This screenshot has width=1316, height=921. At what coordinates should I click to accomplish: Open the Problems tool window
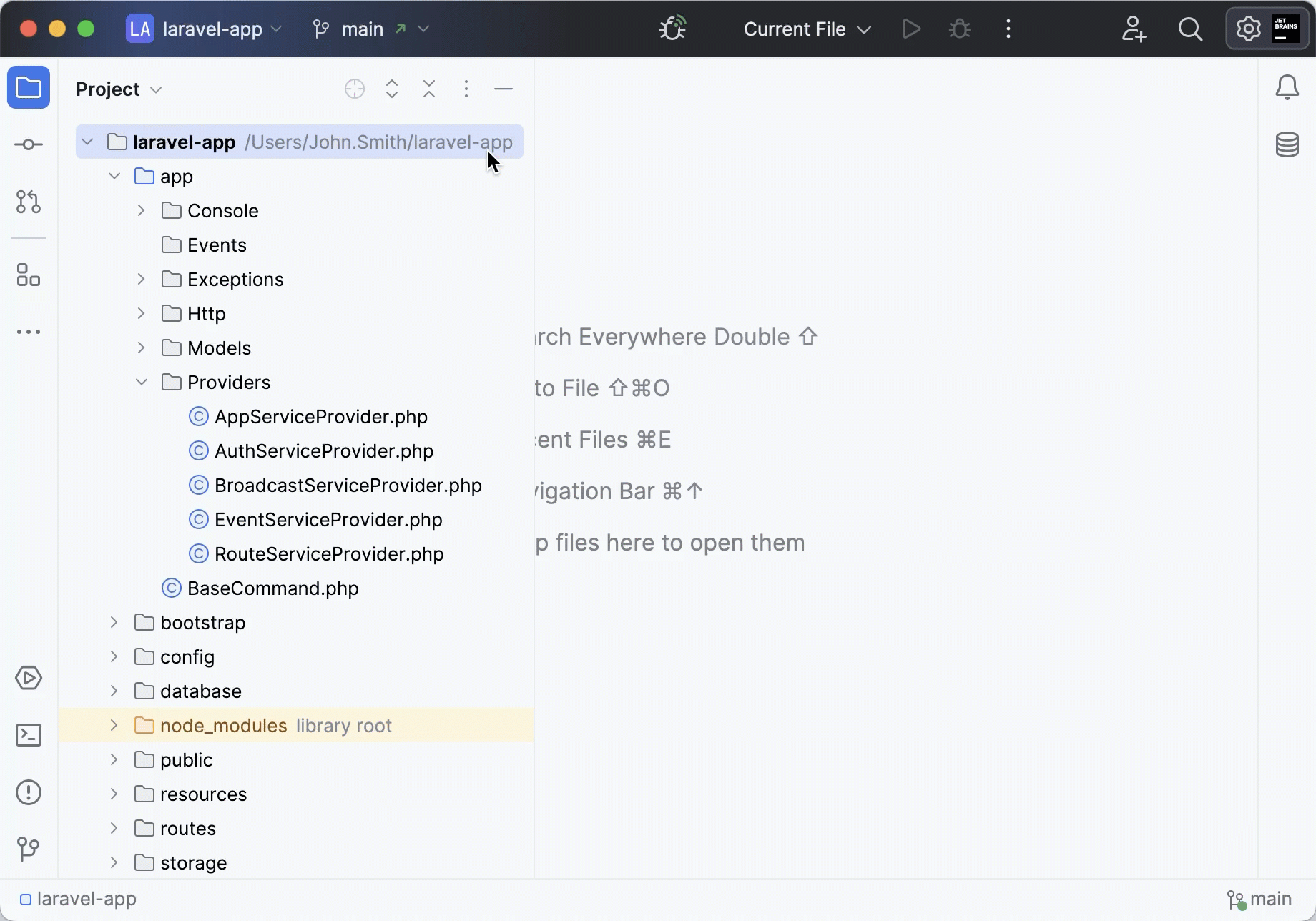click(29, 792)
